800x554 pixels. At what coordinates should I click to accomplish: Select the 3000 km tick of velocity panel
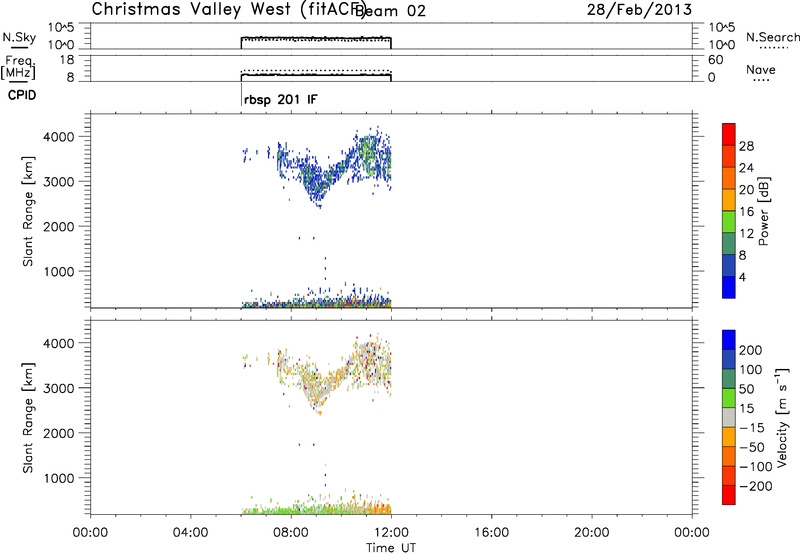click(59, 388)
